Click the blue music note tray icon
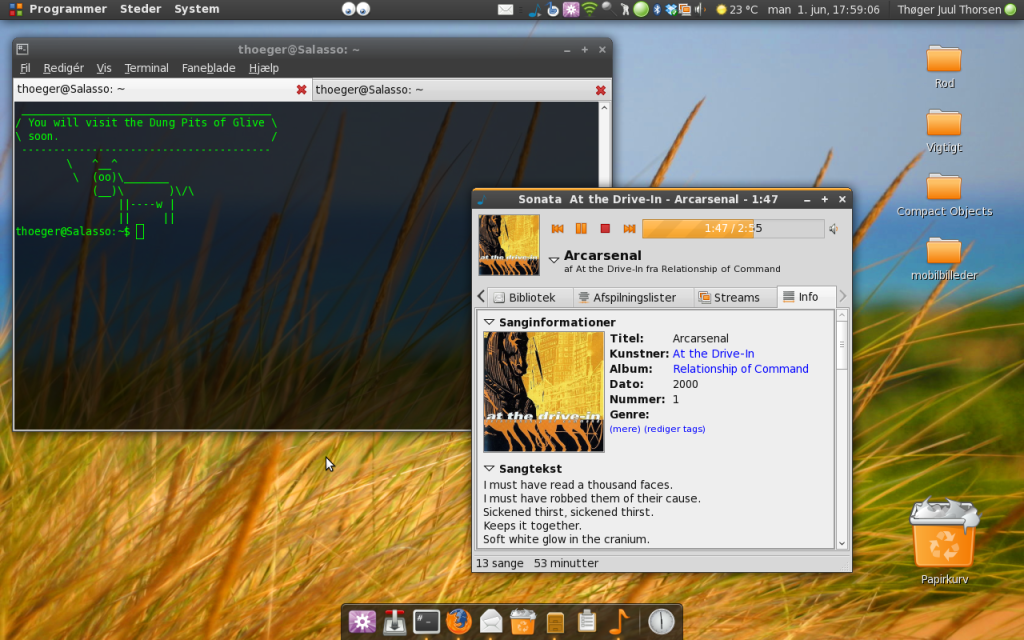This screenshot has height=640, width=1024. tap(535, 10)
